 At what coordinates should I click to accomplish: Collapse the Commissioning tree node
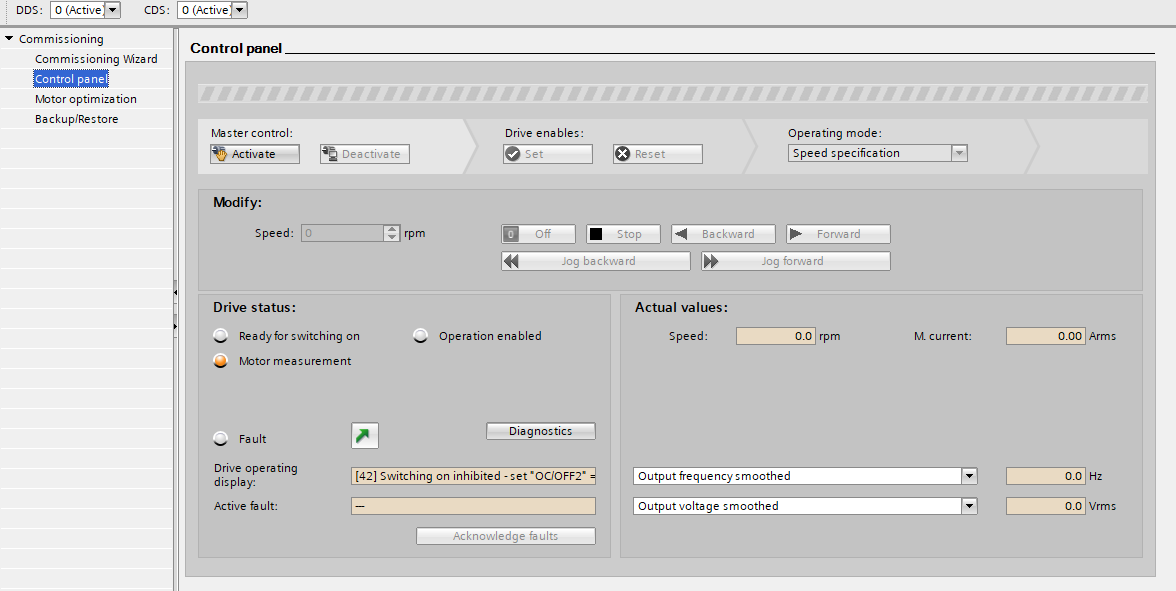coord(9,39)
